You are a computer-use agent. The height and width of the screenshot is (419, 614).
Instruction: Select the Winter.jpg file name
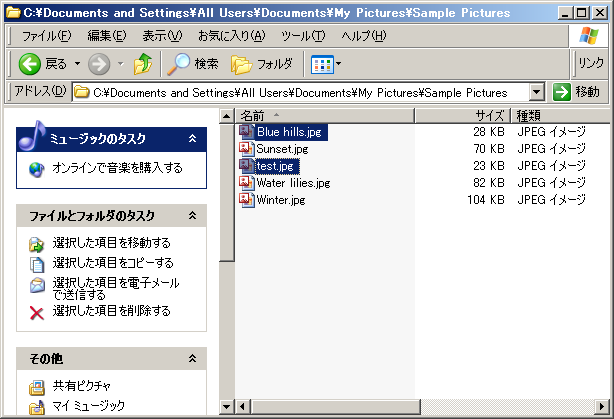[281, 200]
